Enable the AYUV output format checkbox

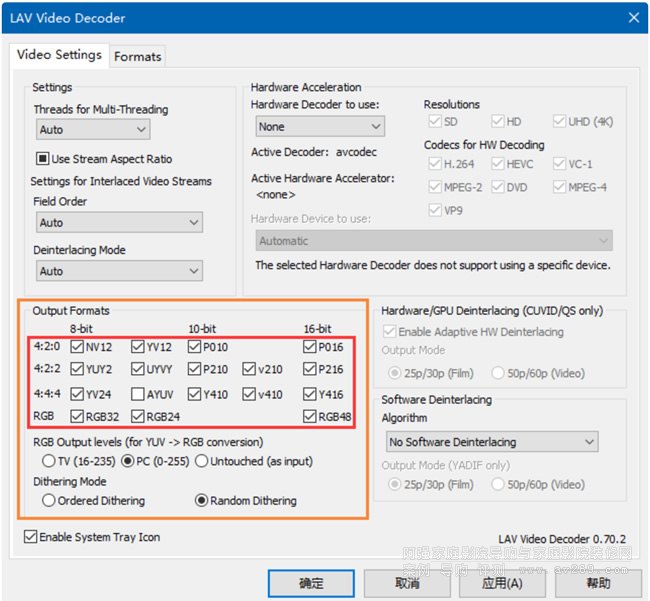[137, 394]
